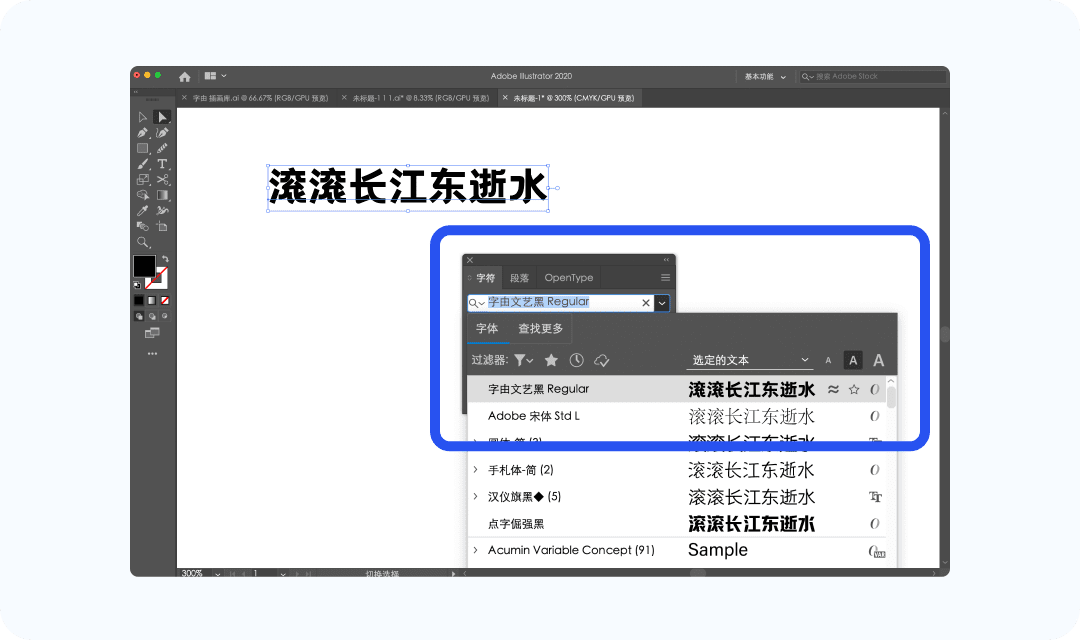
Task: Toggle the favorites star filter
Action: [x=551, y=360]
